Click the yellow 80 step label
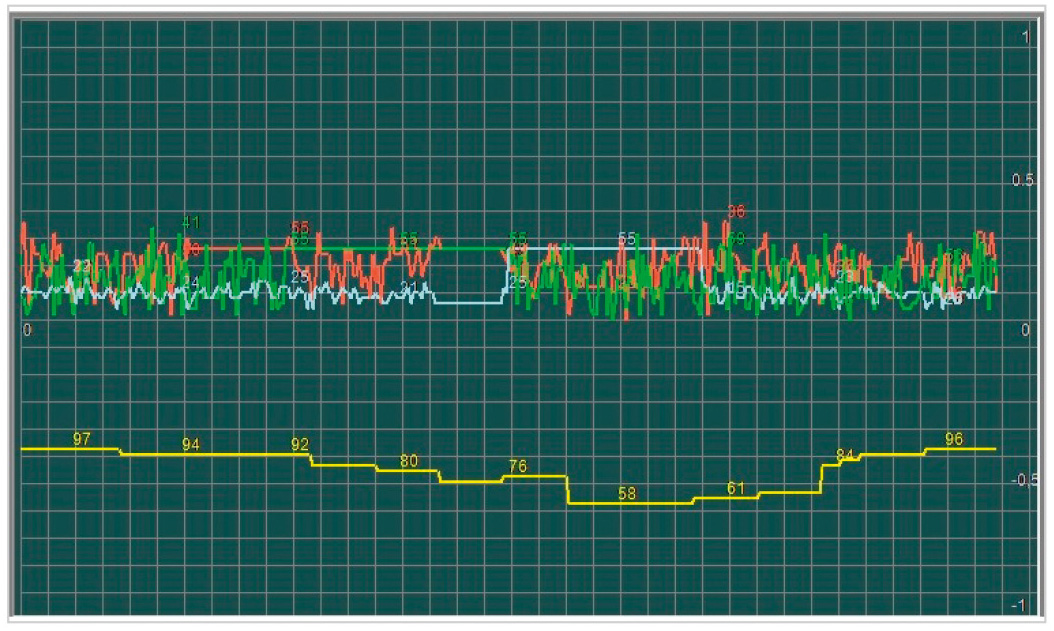 409,461
